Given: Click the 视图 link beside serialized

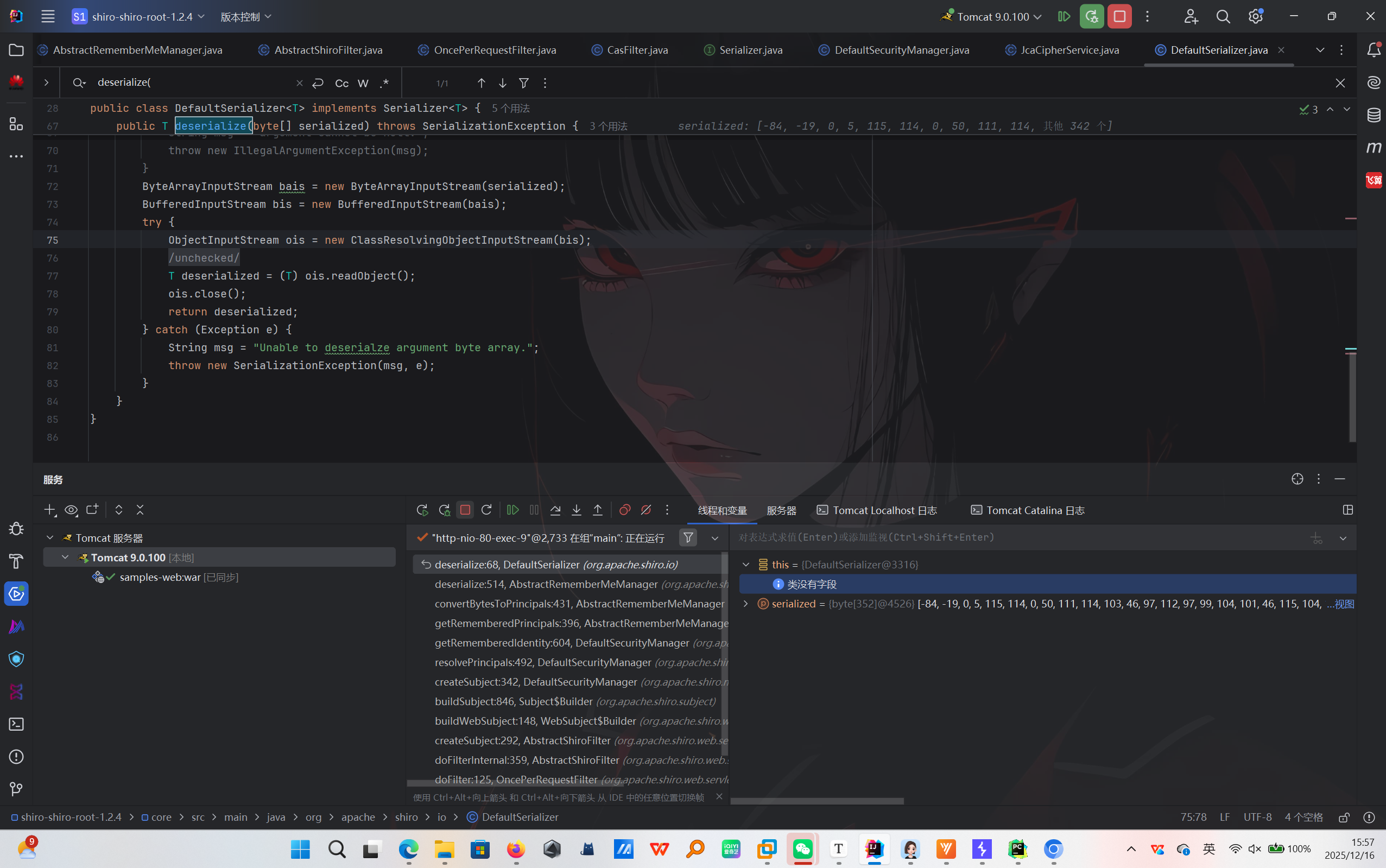Looking at the screenshot, I should [x=1344, y=604].
